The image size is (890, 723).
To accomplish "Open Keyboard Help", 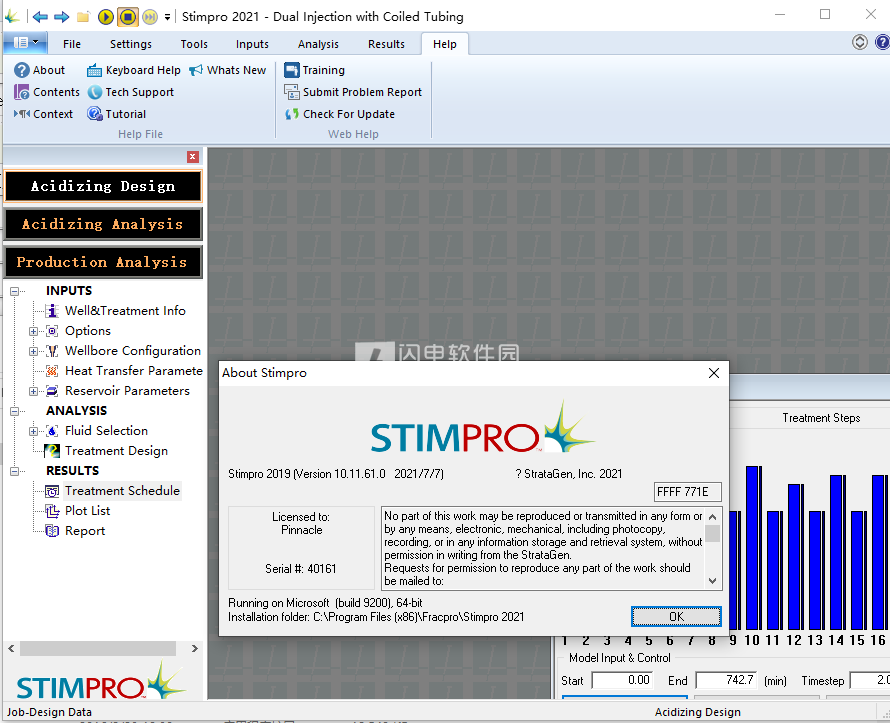I will point(133,70).
